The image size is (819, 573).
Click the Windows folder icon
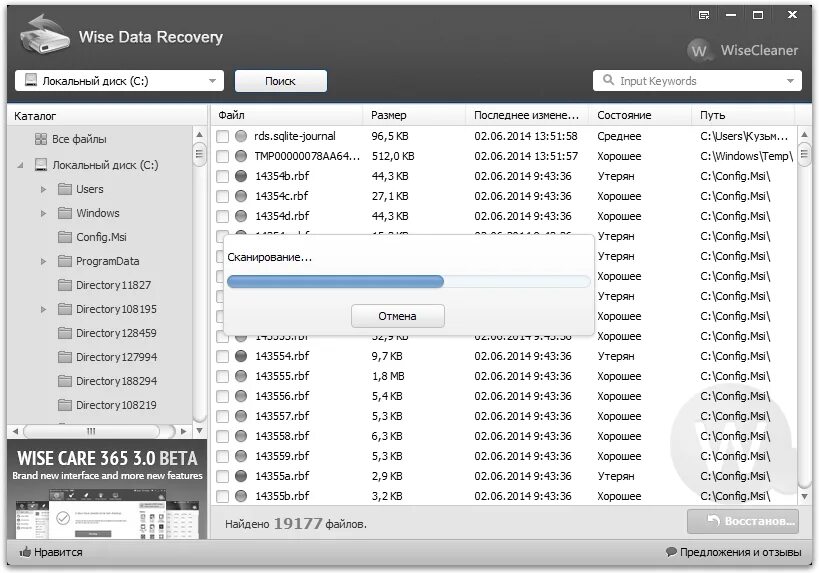pos(65,213)
